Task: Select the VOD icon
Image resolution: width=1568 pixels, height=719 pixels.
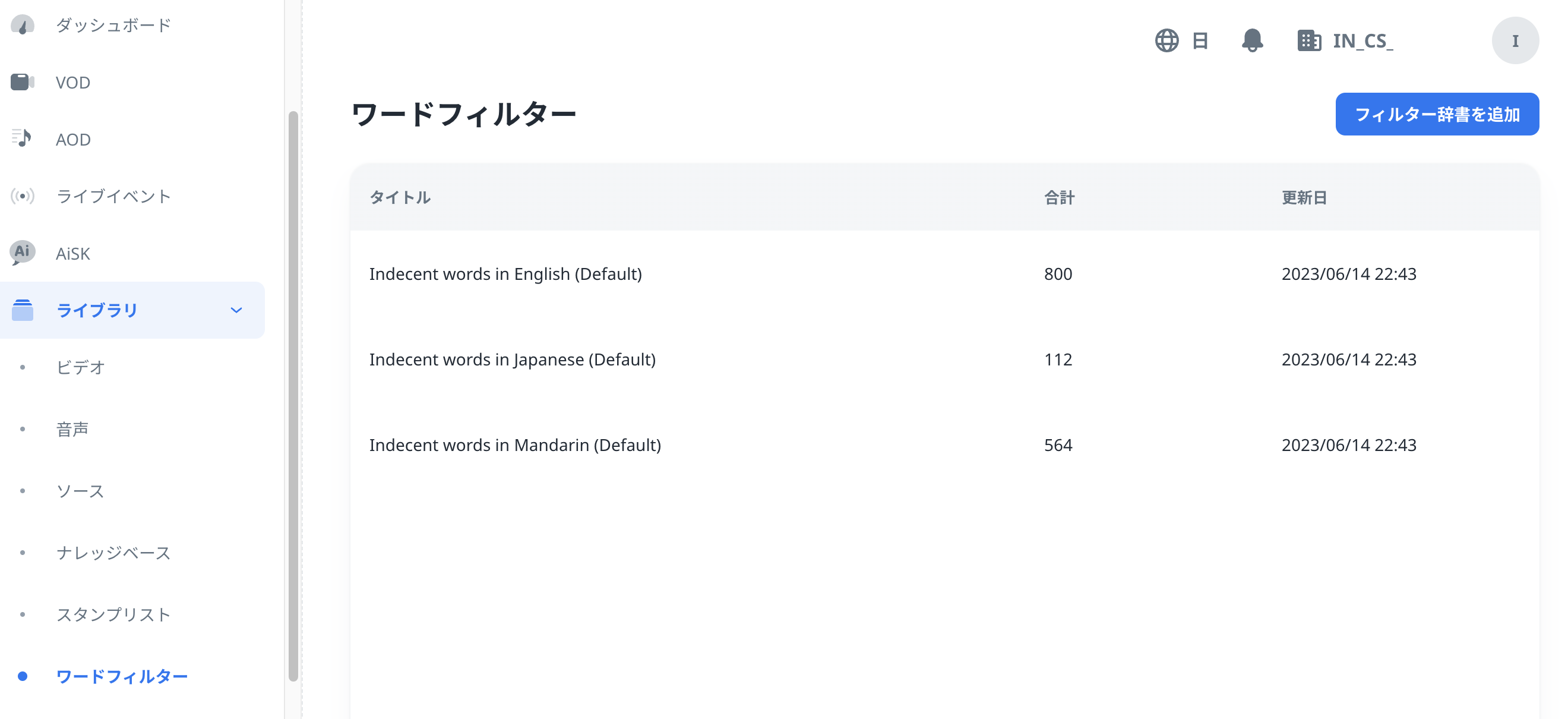Action: 22,82
